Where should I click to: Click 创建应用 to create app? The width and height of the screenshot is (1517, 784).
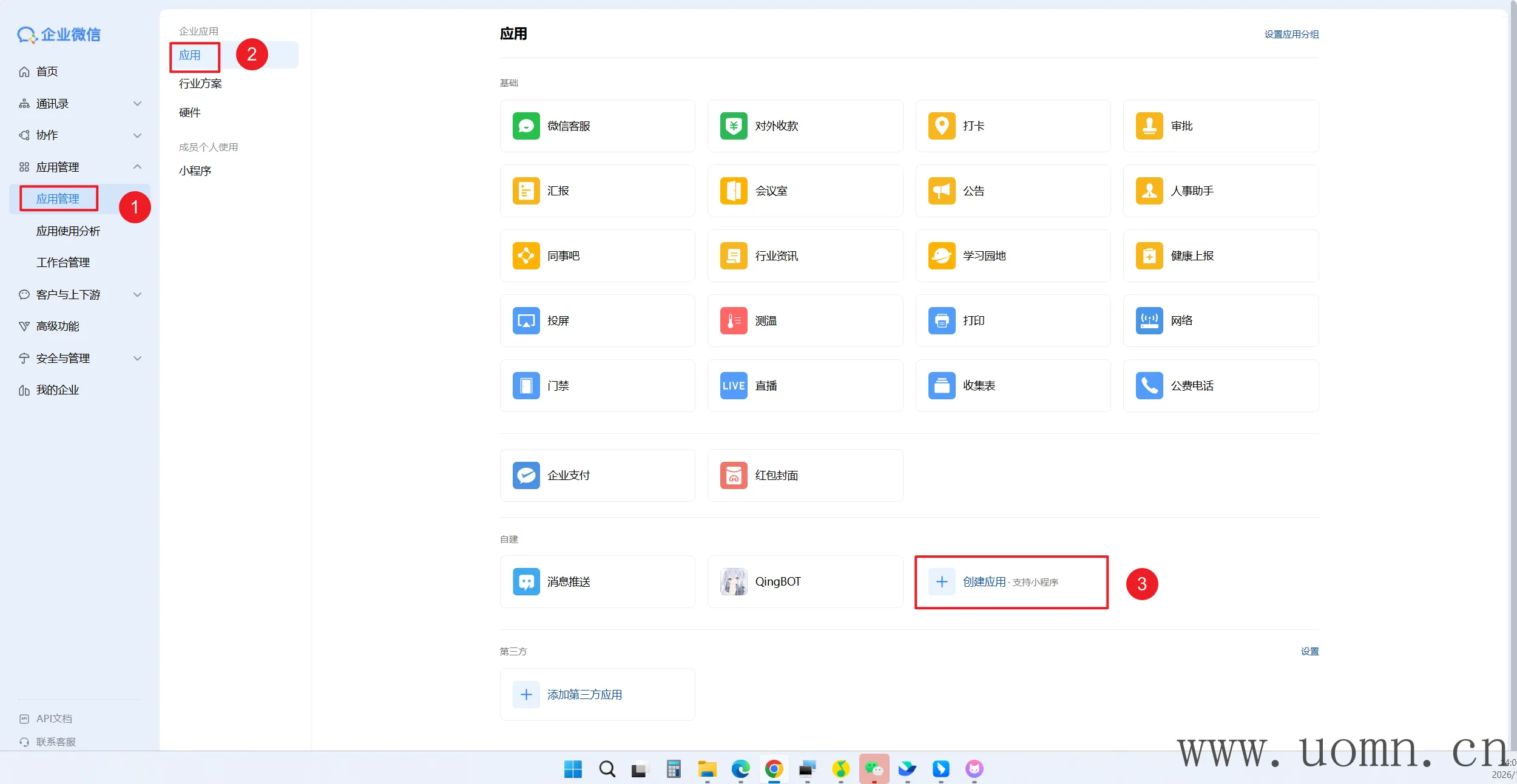(984, 582)
